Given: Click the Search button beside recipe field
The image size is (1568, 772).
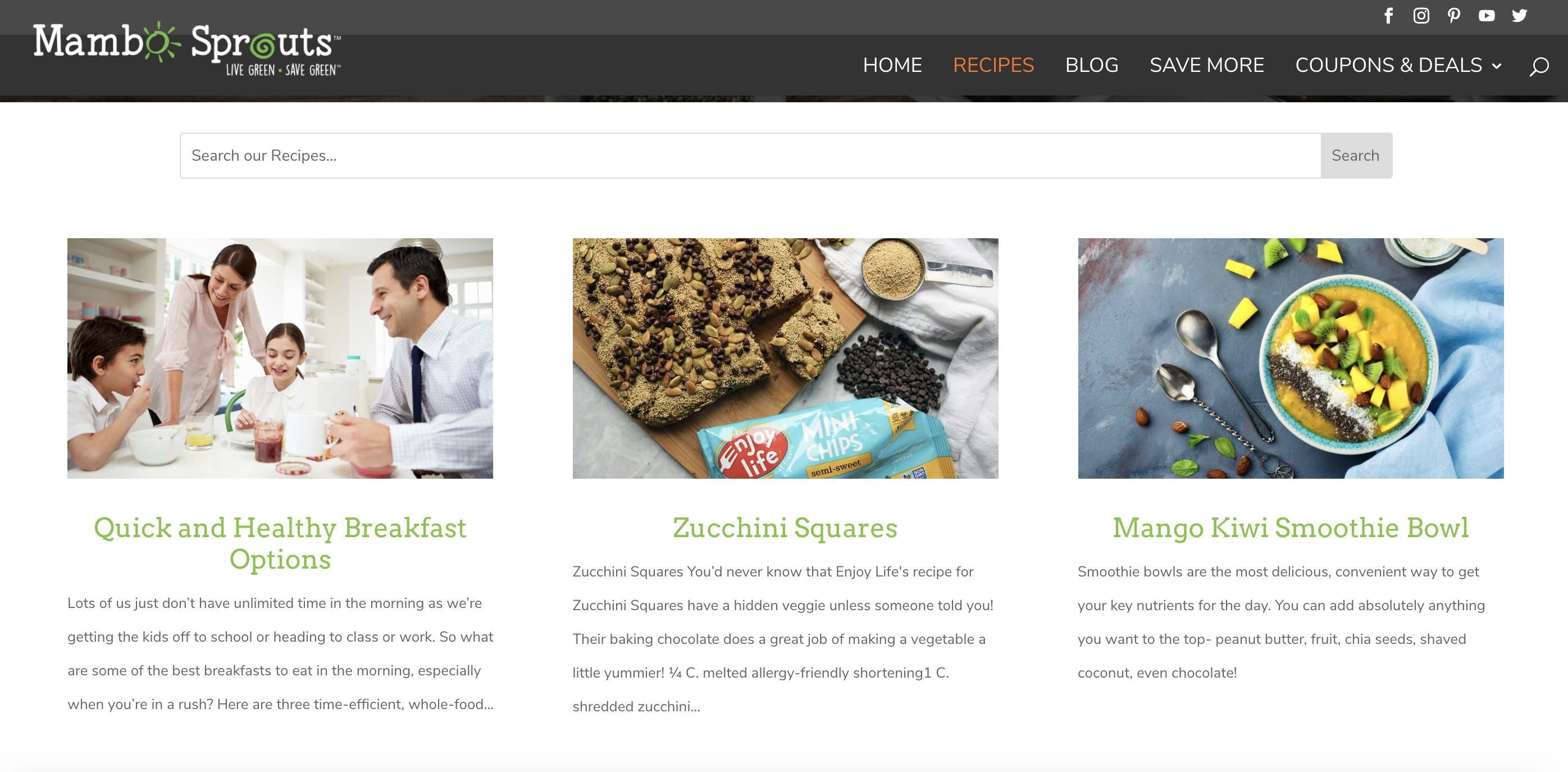Looking at the screenshot, I should pyautogui.click(x=1356, y=155).
